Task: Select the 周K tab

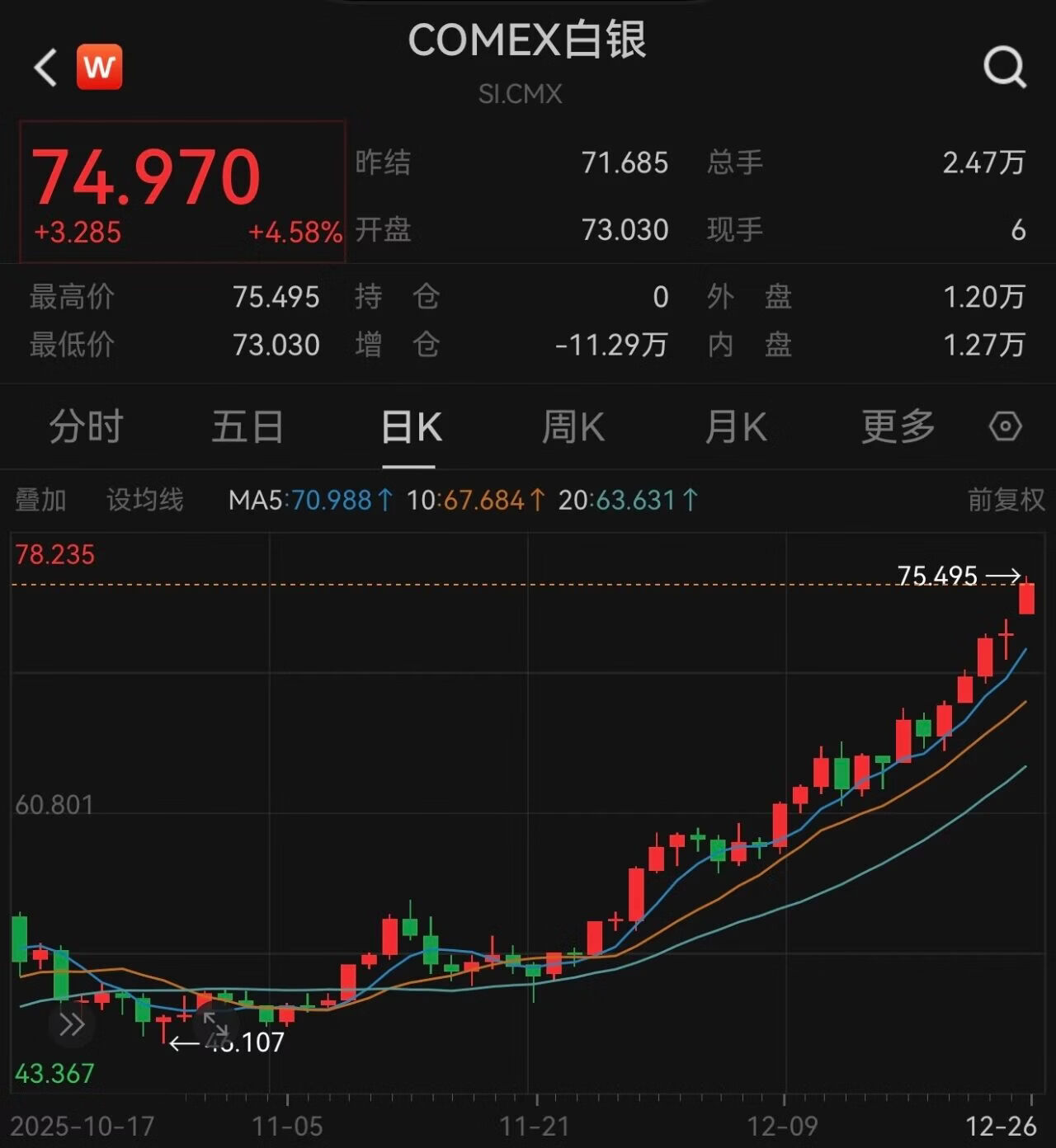Action: (573, 426)
